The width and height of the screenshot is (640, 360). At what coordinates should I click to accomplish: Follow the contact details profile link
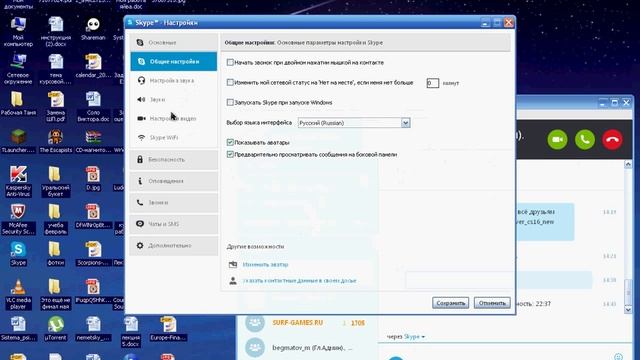[x=299, y=281]
